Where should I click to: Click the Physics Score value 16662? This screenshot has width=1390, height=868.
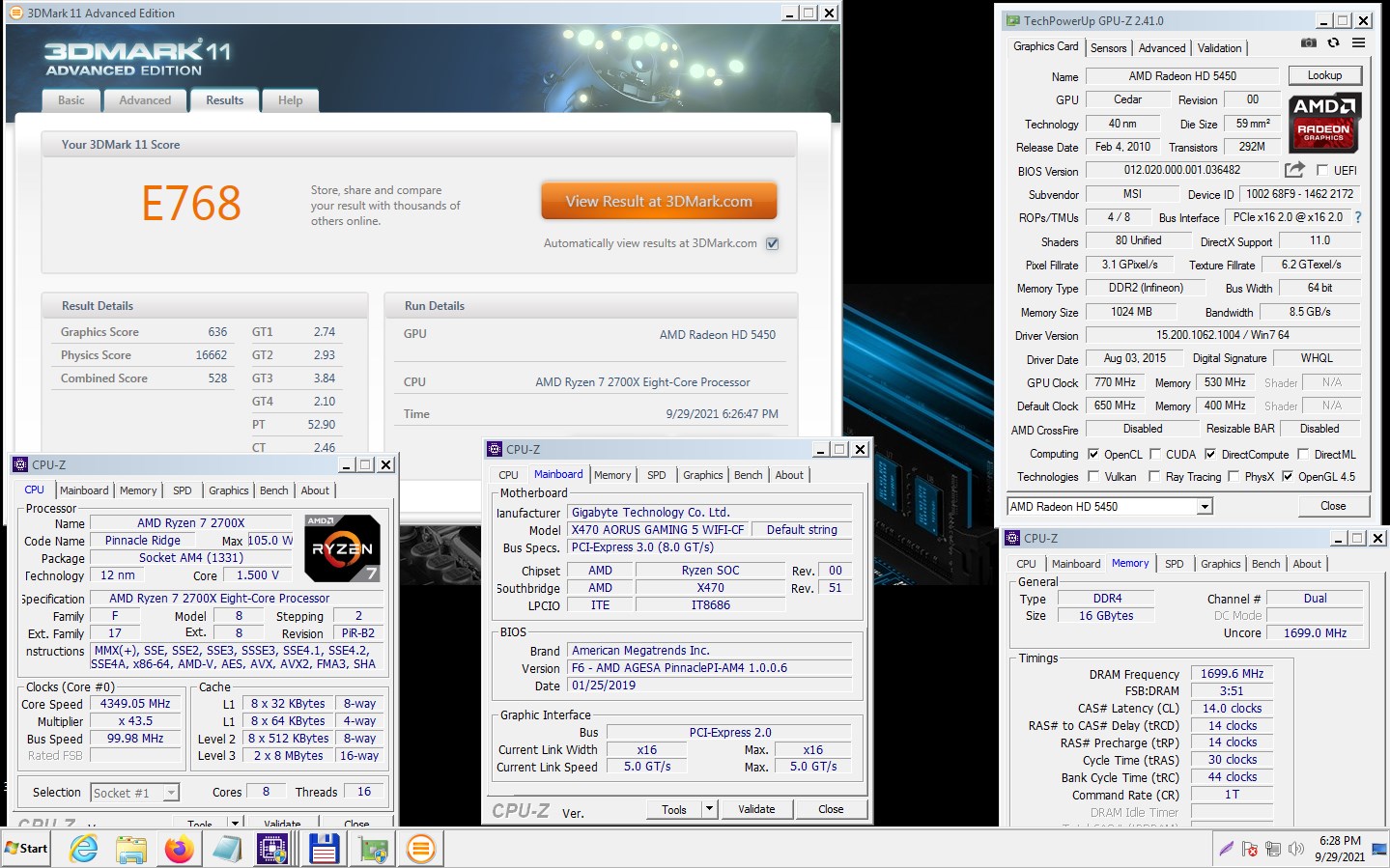pos(212,355)
